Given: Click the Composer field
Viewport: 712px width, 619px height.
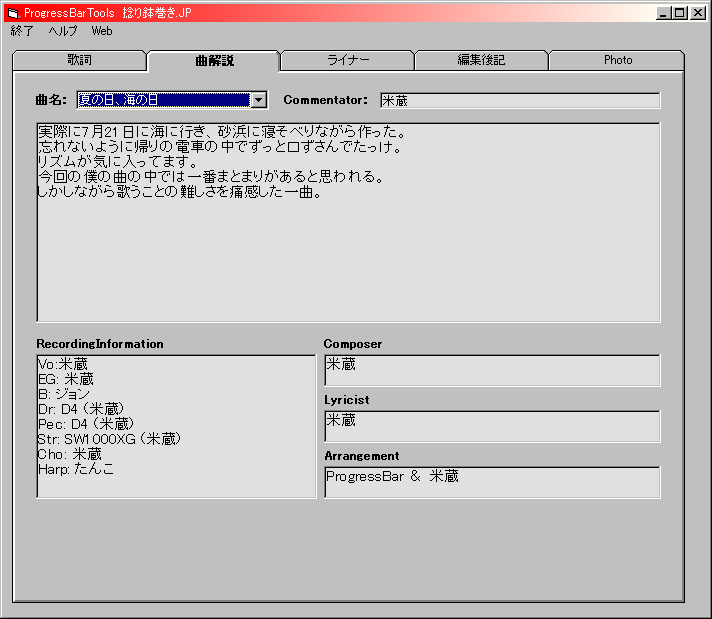Looking at the screenshot, I should pyautogui.click(x=492, y=371).
